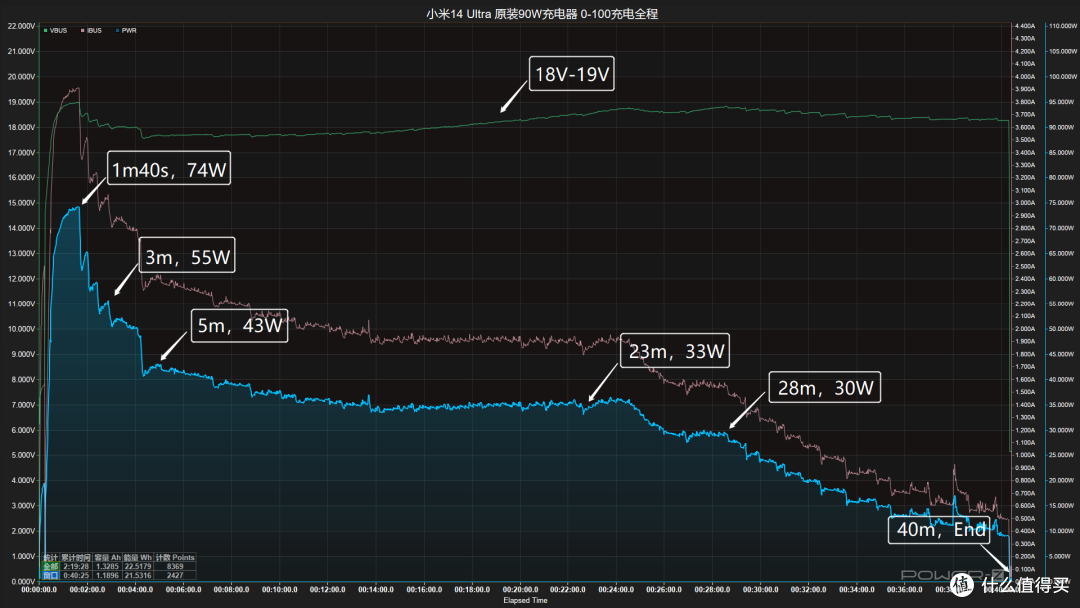Click the 00:10:00.0 time axis label
The image size is (1080, 608).
tap(280, 590)
